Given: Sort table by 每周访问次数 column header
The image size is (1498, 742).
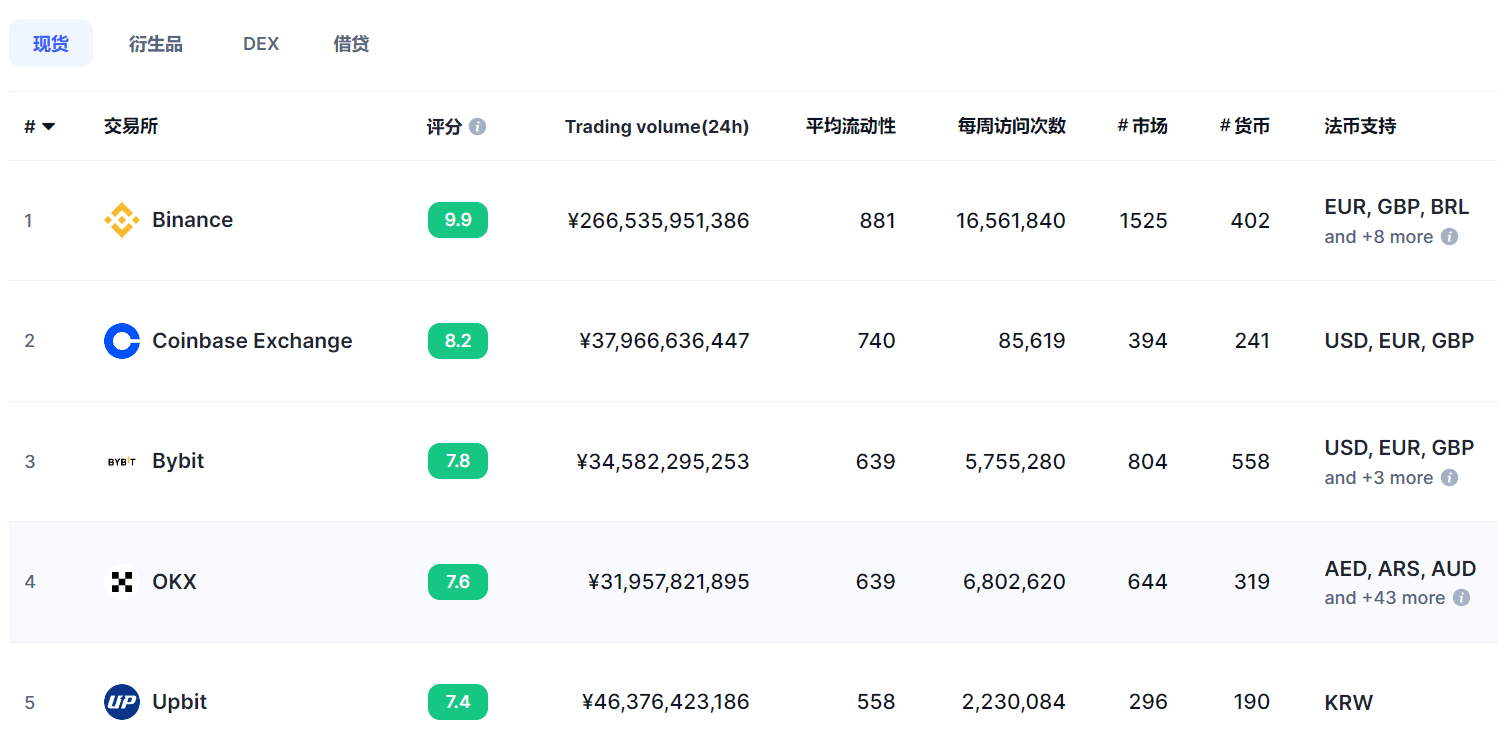Looking at the screenshot, I should click(x=1011, y=127).
